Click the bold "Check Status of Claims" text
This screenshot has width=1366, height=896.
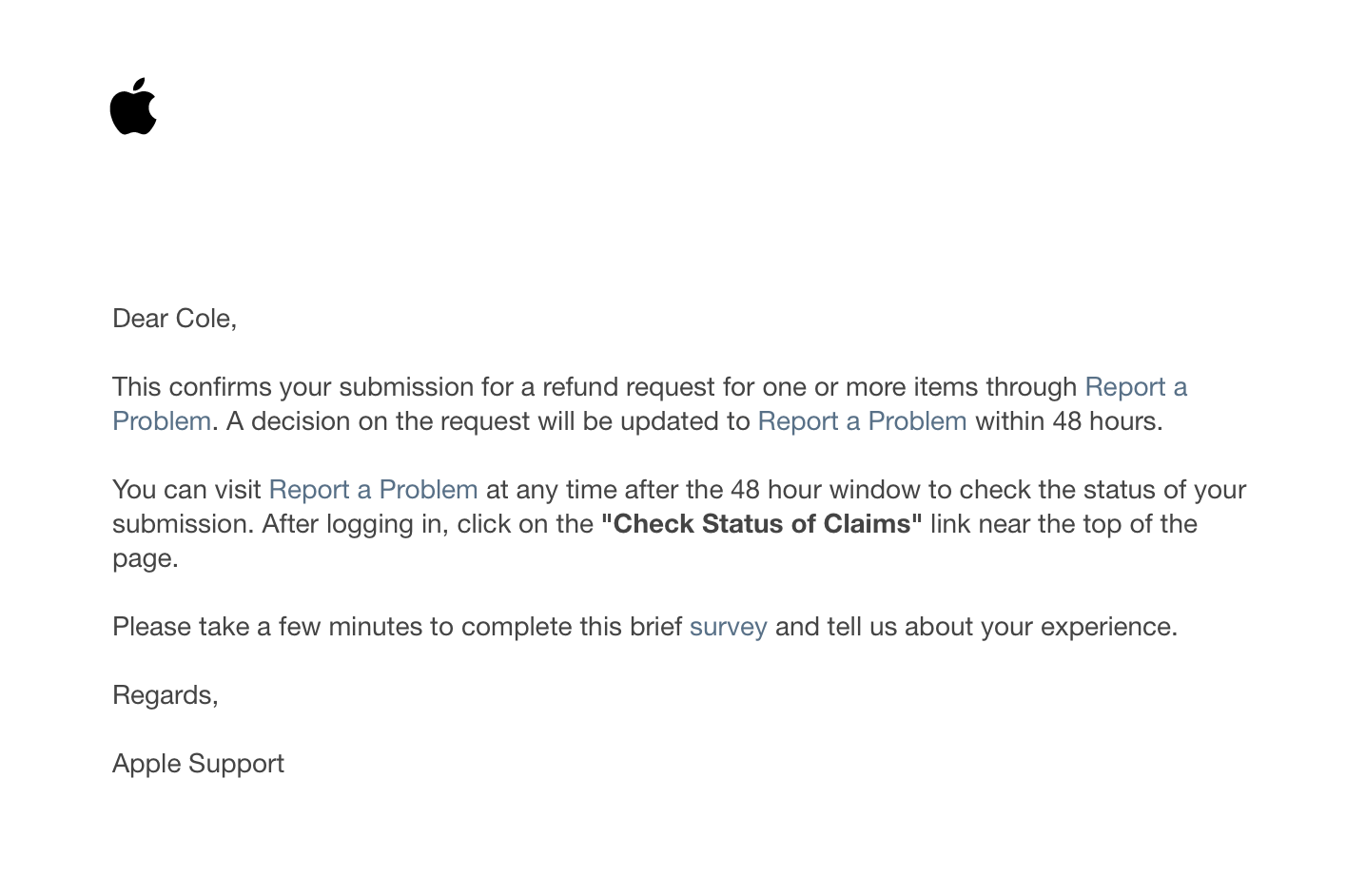click(761, 524)
